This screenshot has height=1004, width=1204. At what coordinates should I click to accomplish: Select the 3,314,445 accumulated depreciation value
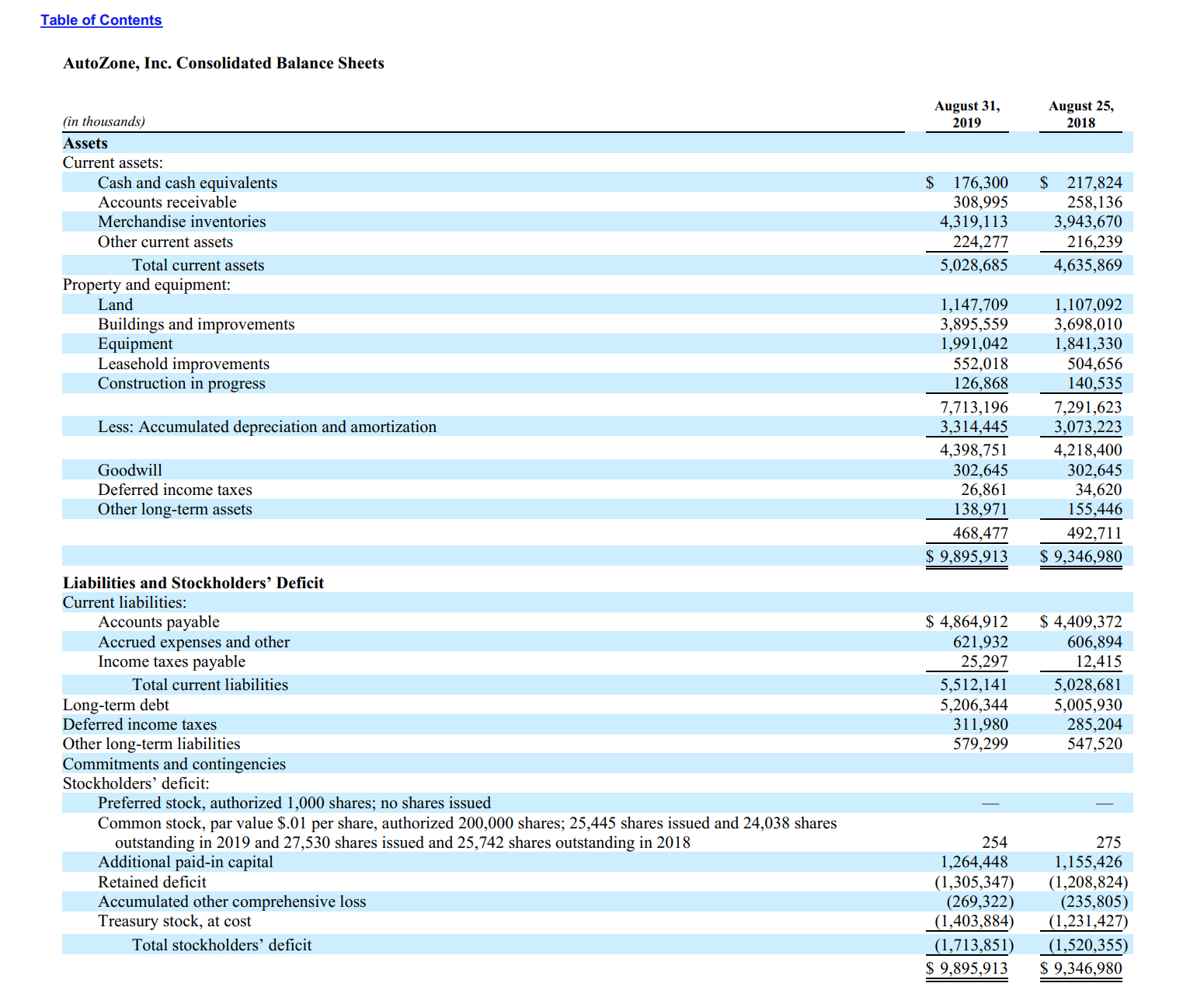(974, 427)
